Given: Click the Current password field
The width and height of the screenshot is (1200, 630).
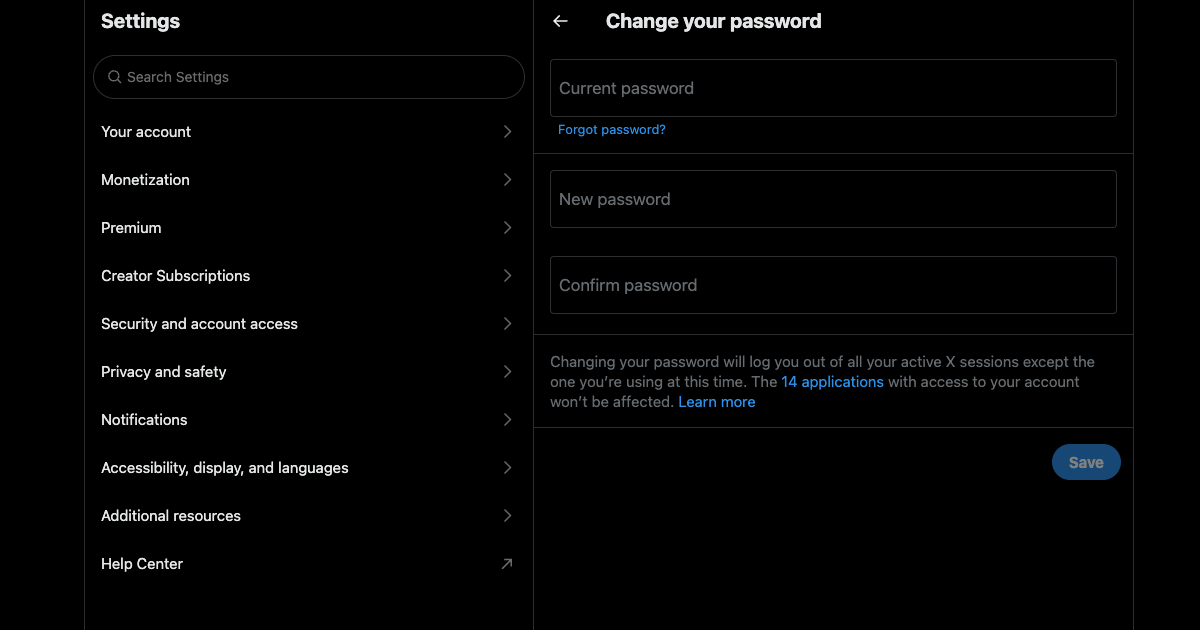Looking at the screenshot, I should coord(833,87).
